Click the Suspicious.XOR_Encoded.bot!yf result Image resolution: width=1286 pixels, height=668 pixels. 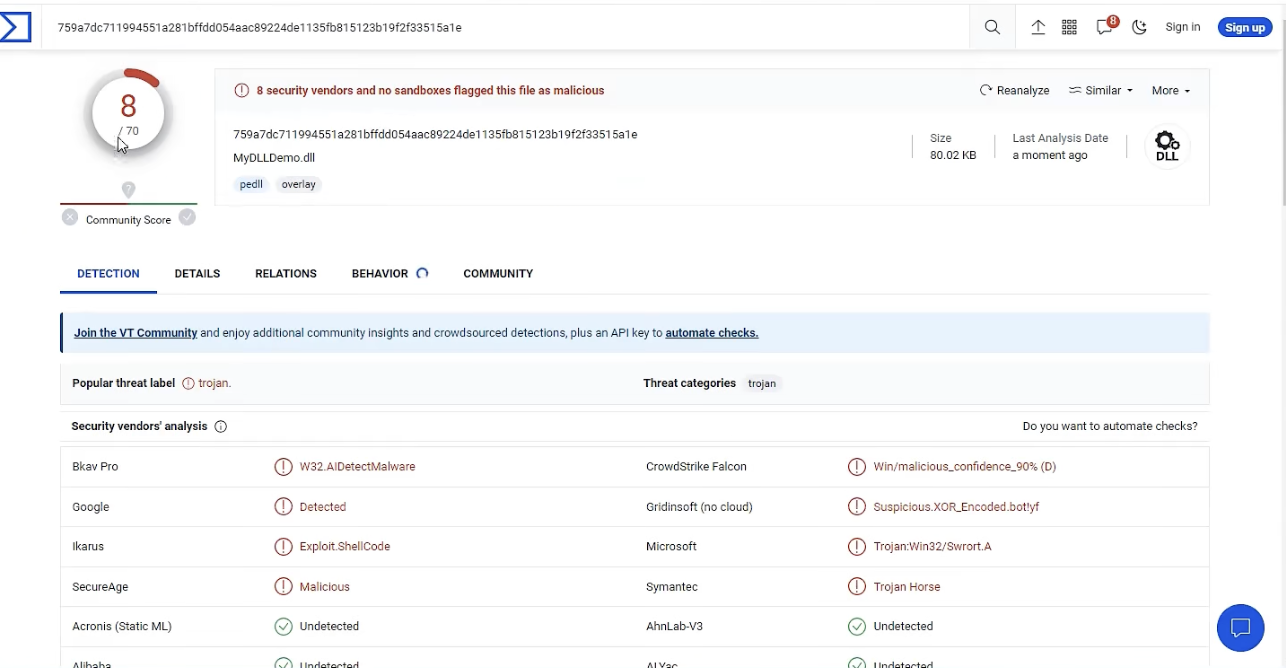(956, 507)
